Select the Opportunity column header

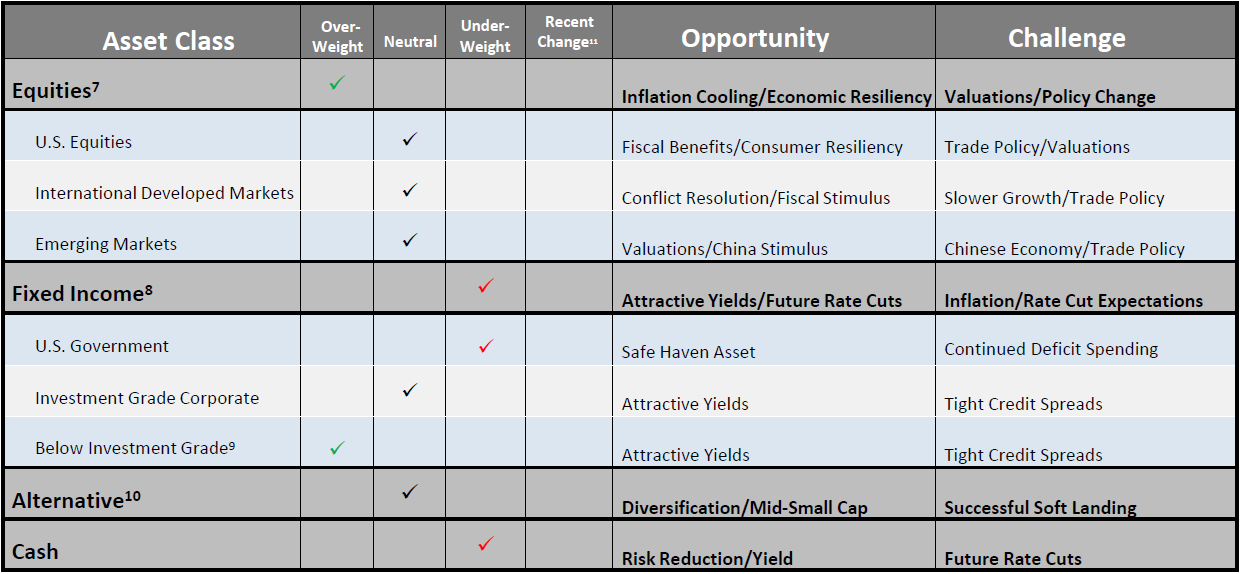tap(755, 38)
